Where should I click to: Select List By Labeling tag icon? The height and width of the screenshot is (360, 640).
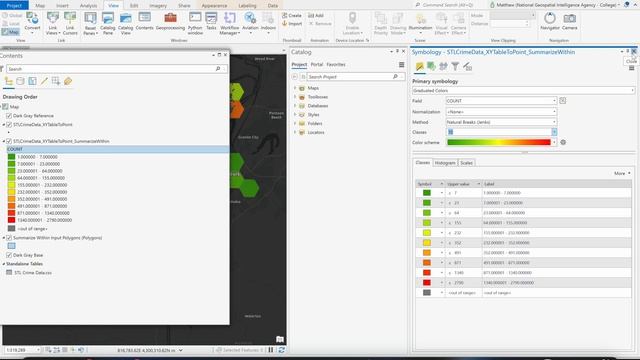(x=68, y=81)
